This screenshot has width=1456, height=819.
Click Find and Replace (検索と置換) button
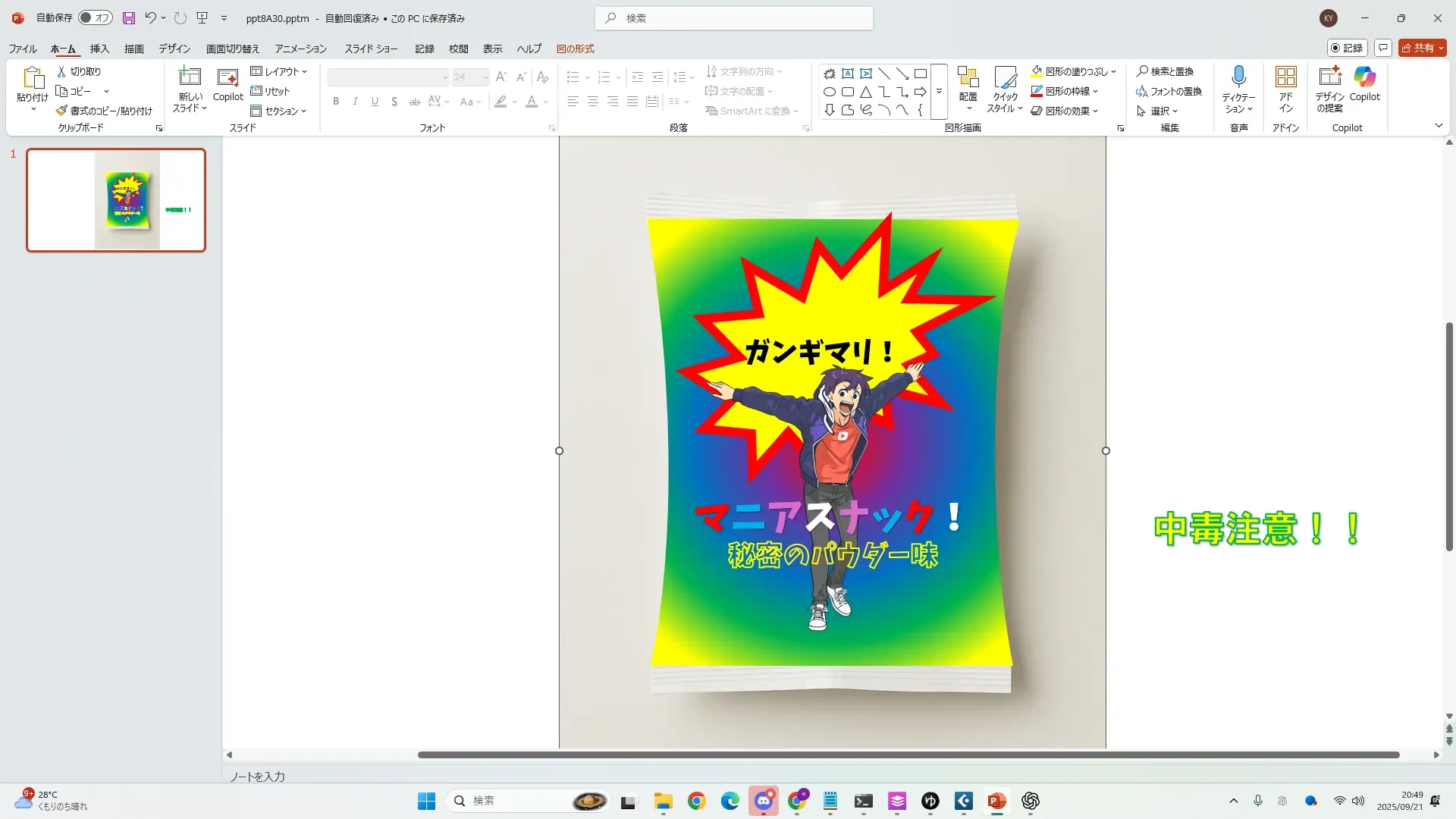[1165, 71]
